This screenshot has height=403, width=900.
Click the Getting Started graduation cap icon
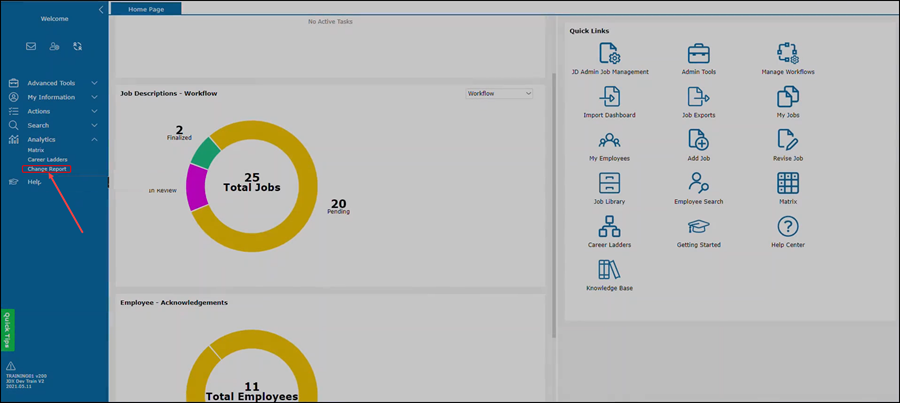(698, 227)
